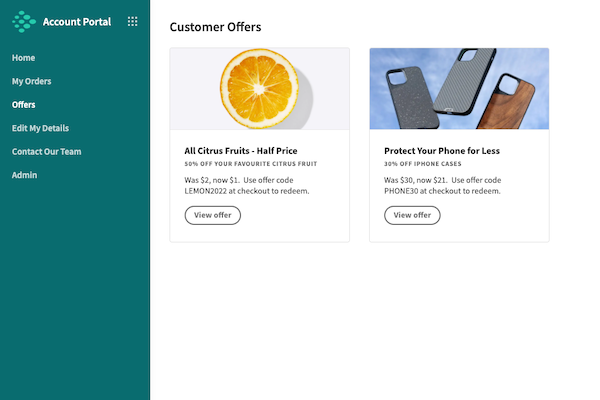Go to the Admin section
The image size is (600, 400).
point(25,175)
